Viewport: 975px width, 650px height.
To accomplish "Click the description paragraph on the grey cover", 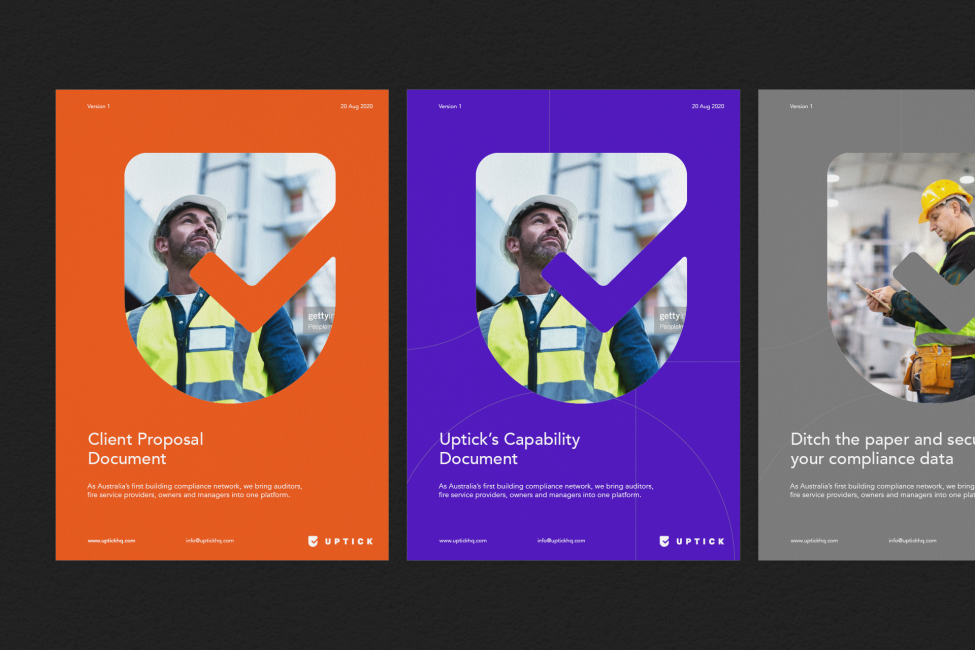I will tap(882, 490).
